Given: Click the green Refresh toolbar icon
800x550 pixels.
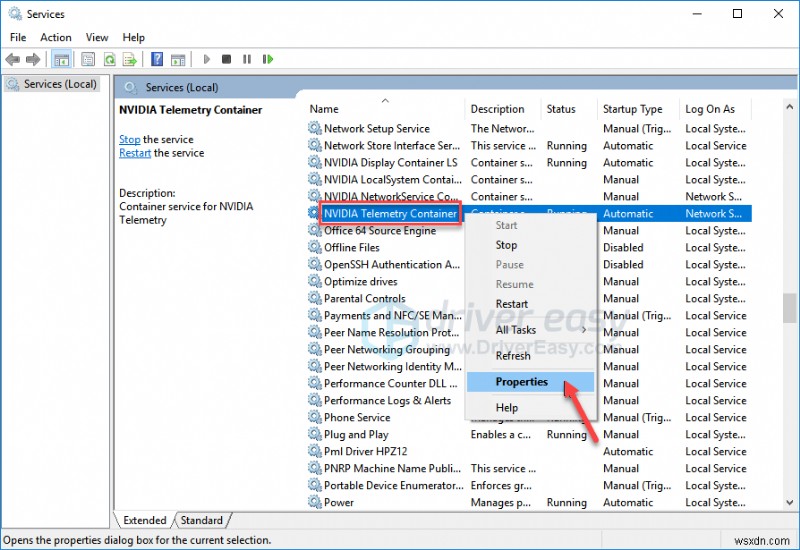Looking at the screenshot, I should tap(110, 60).
